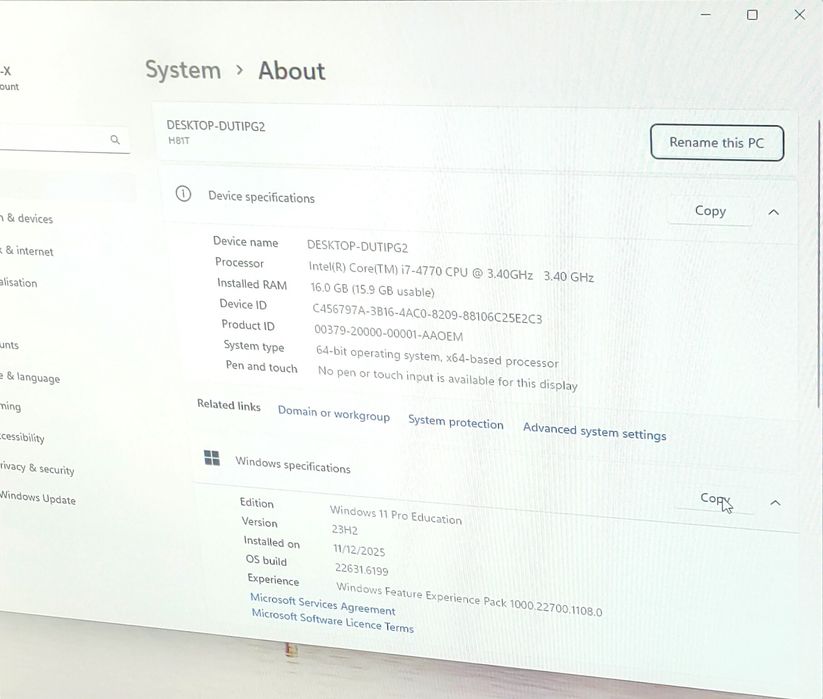The height and width of the screenshot is (699, 823).
Task: Click the Device specifications info icon
Action: tap(183, 194)
